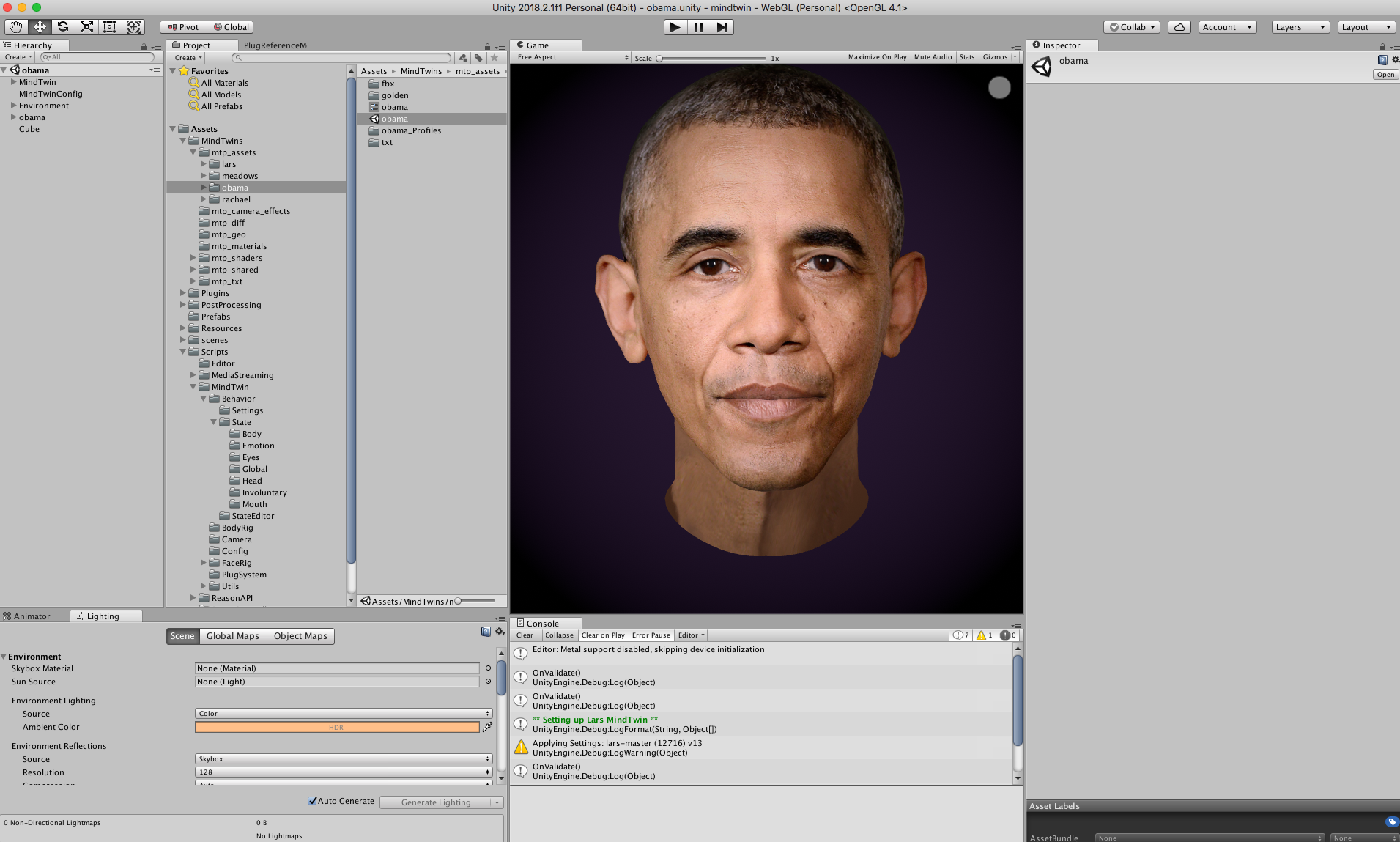Toggle console info messages filter
Viewport: 1400px width, 842px height.
[x=960, y=635]
